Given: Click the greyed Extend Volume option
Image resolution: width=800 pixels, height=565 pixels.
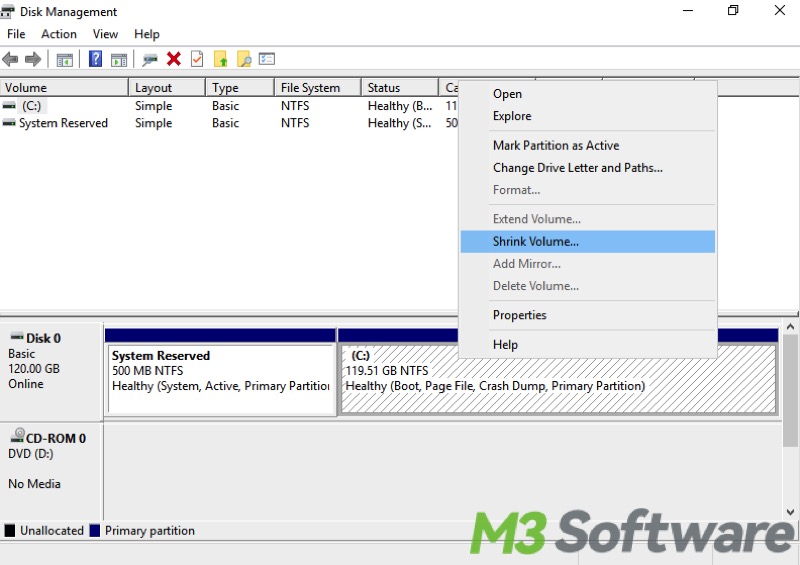Looking at the screenshot, I should (588, 219).
